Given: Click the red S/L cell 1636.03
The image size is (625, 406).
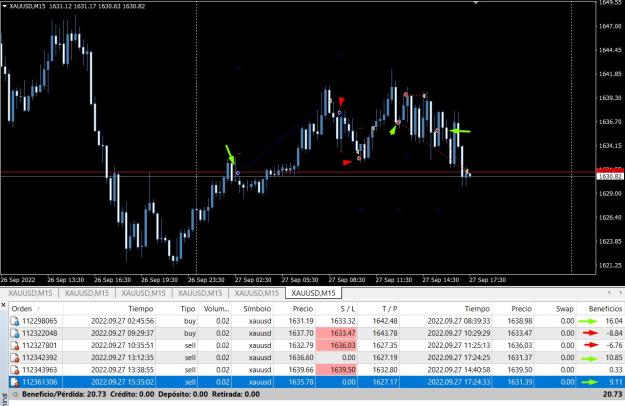Looking at the screenshot, I should (x=336, y=345).
